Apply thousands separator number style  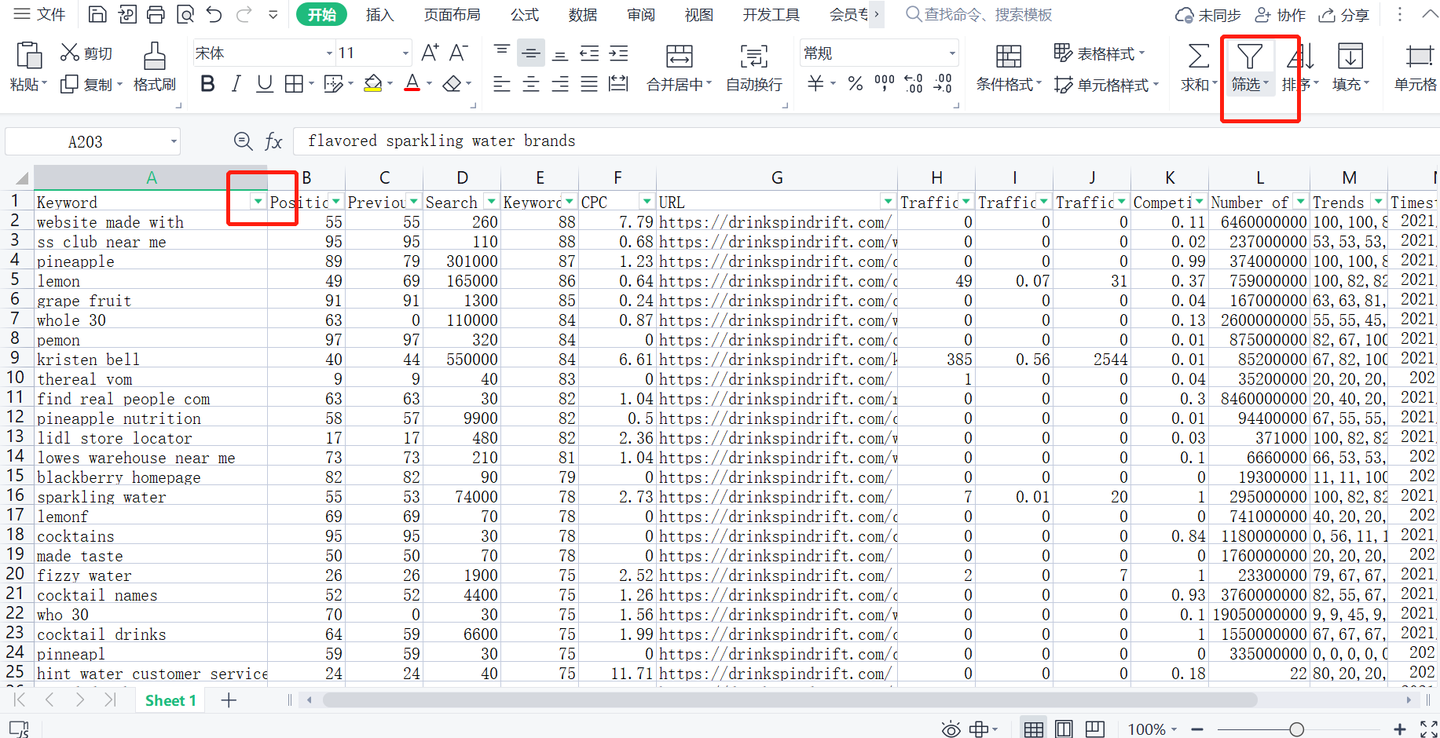pos(884,84)
